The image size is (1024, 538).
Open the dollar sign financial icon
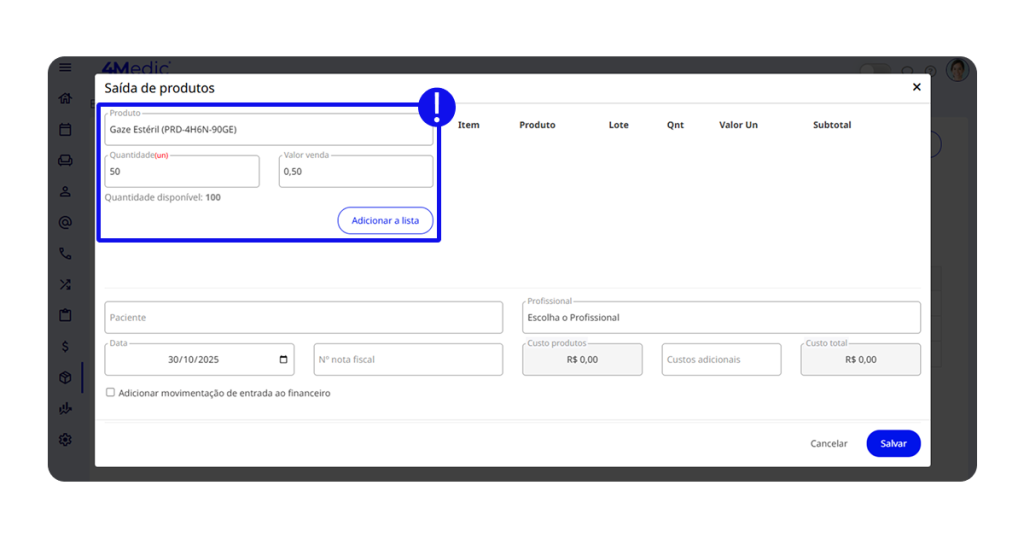click(x=65, y=346)
